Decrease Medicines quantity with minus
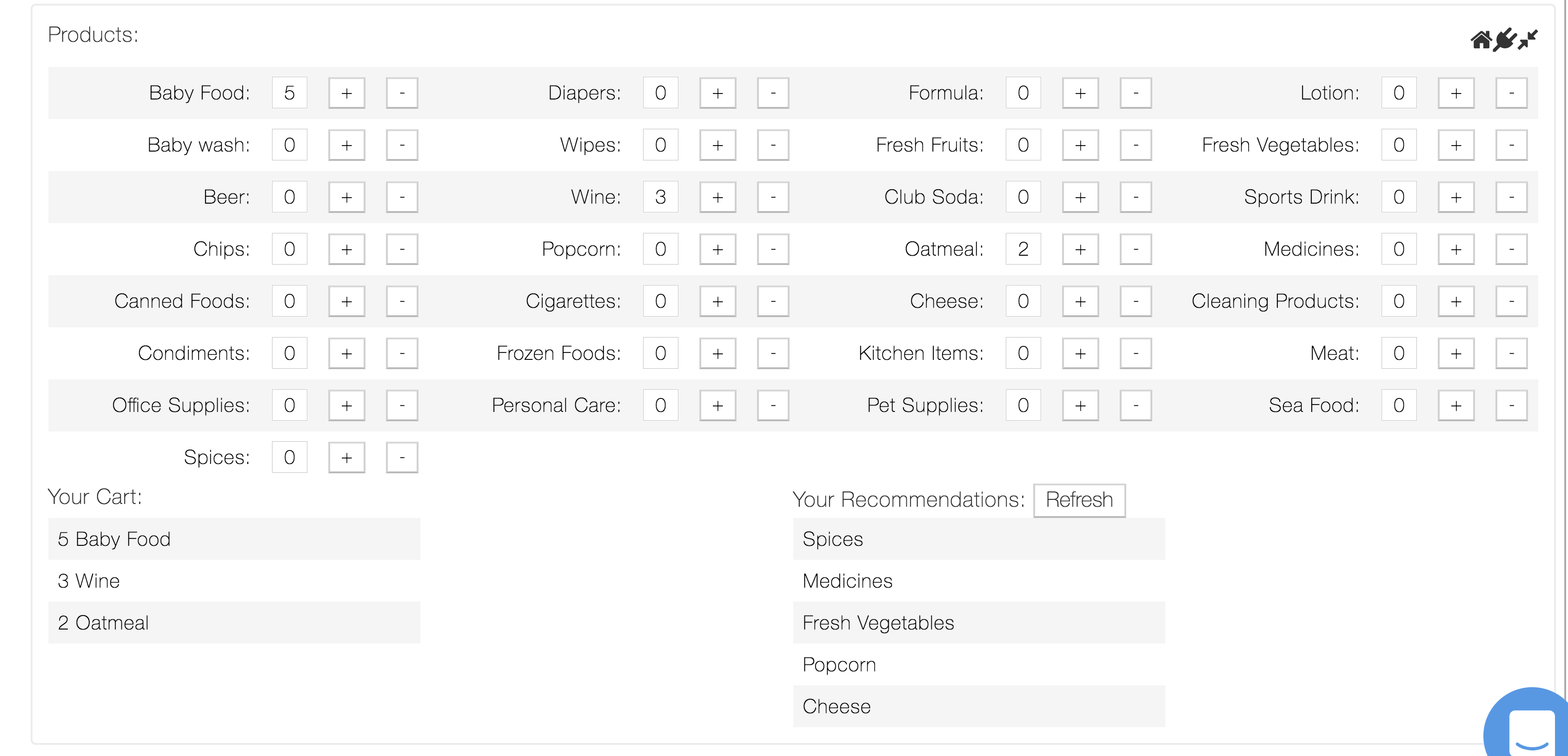The height and width of the screenshot is (756, 1568). pos(1511,249)
